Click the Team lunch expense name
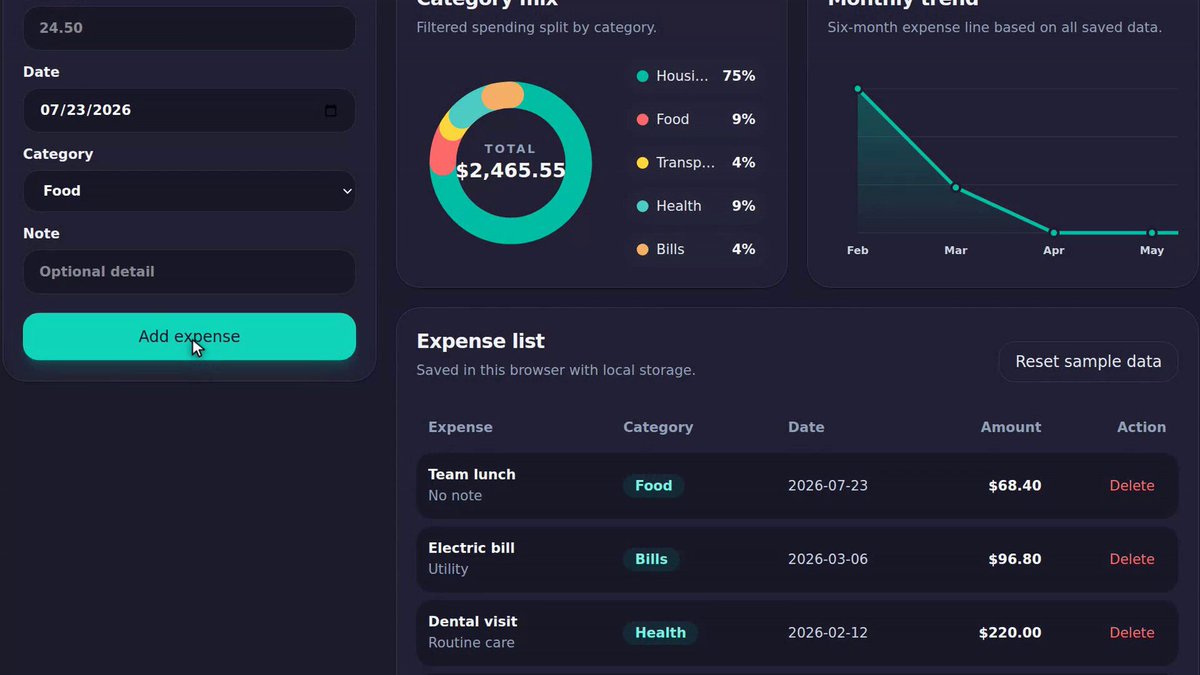The height and width of the screenshot is (675, 1200). click(472, 475)
